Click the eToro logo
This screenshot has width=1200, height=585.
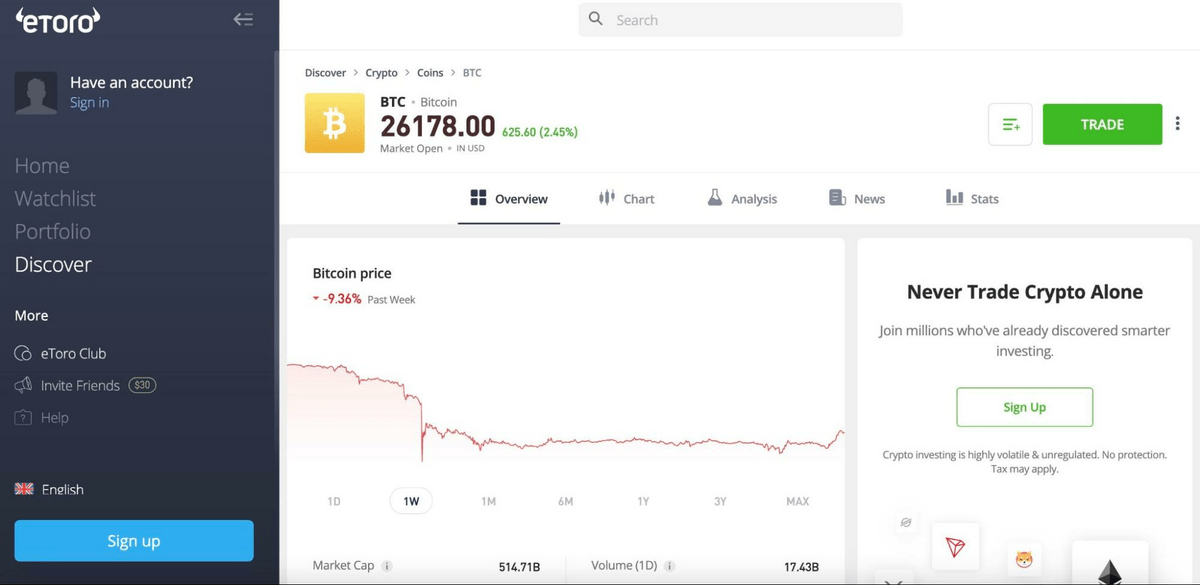[58, 20]
